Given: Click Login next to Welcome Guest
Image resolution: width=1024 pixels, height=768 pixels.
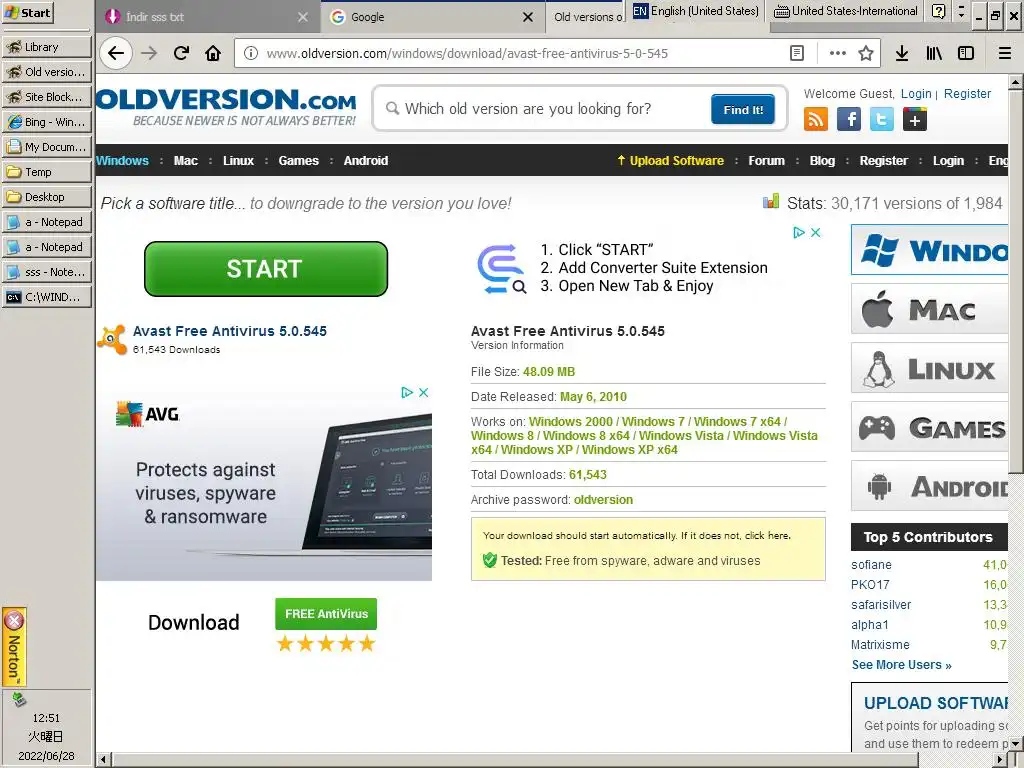Looking at the screenshot, I should click(916, 93).
